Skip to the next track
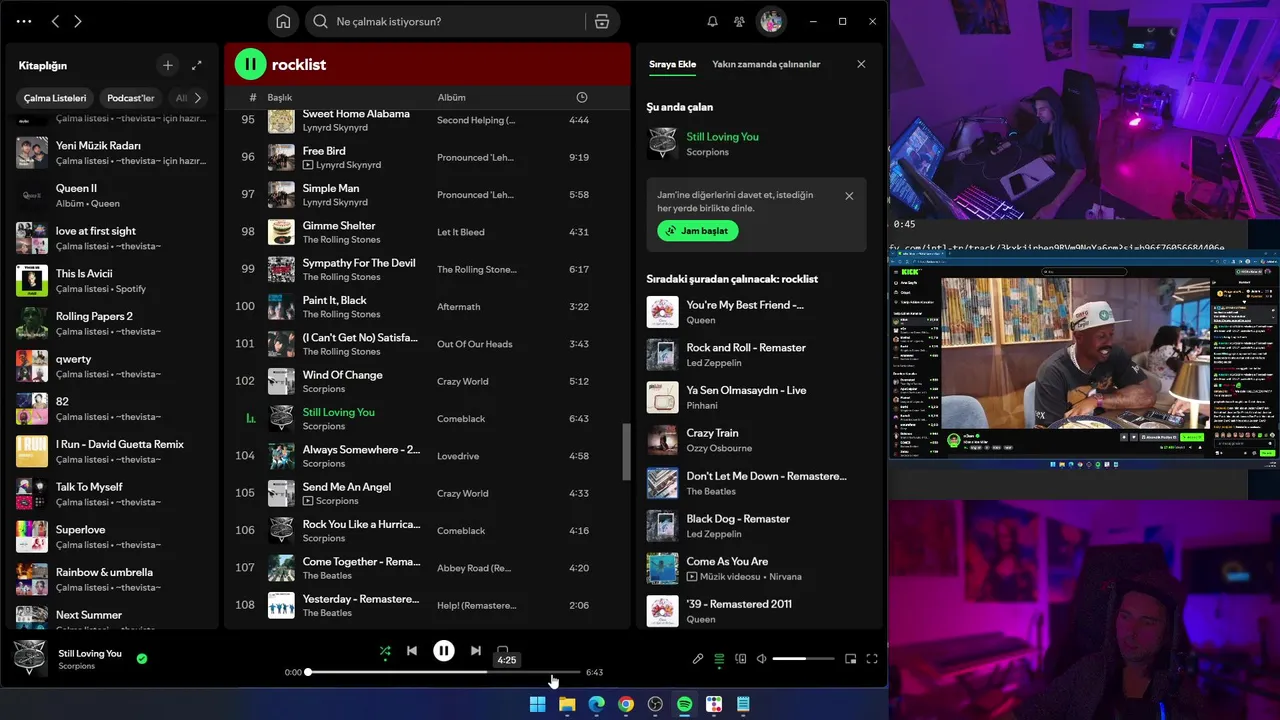Screen dimensions: 1280x720 476,650
